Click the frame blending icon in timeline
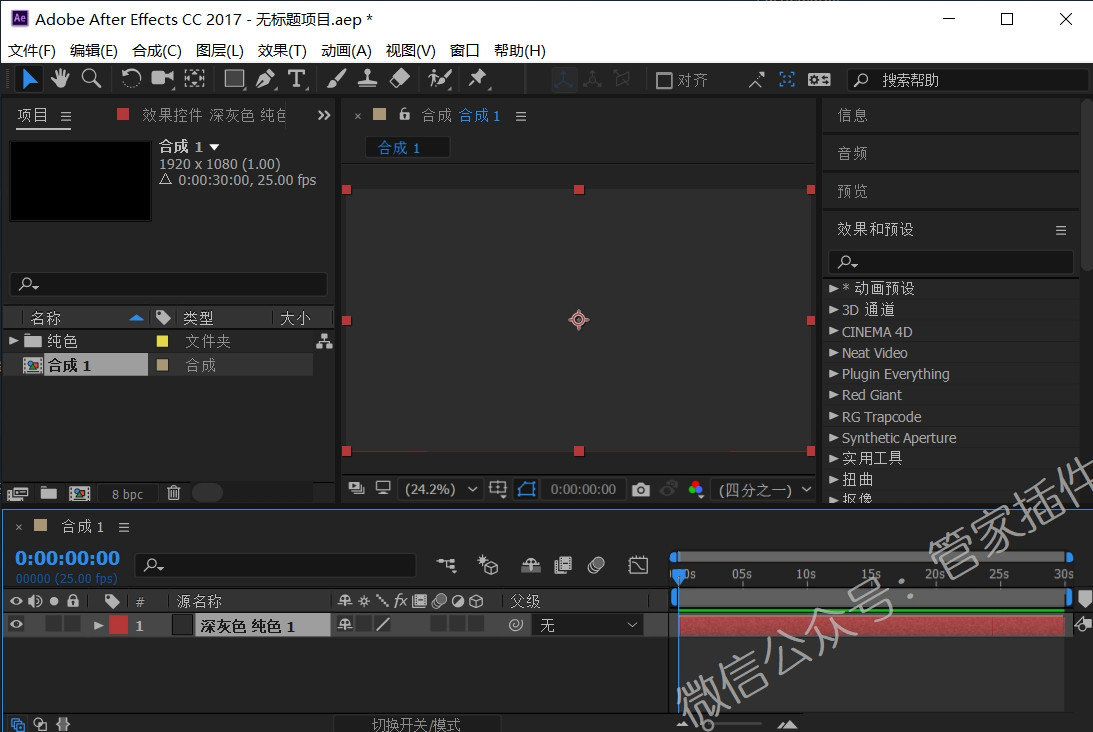The image size is (1093, 732). pyautogui.click(x=563, y=565)
